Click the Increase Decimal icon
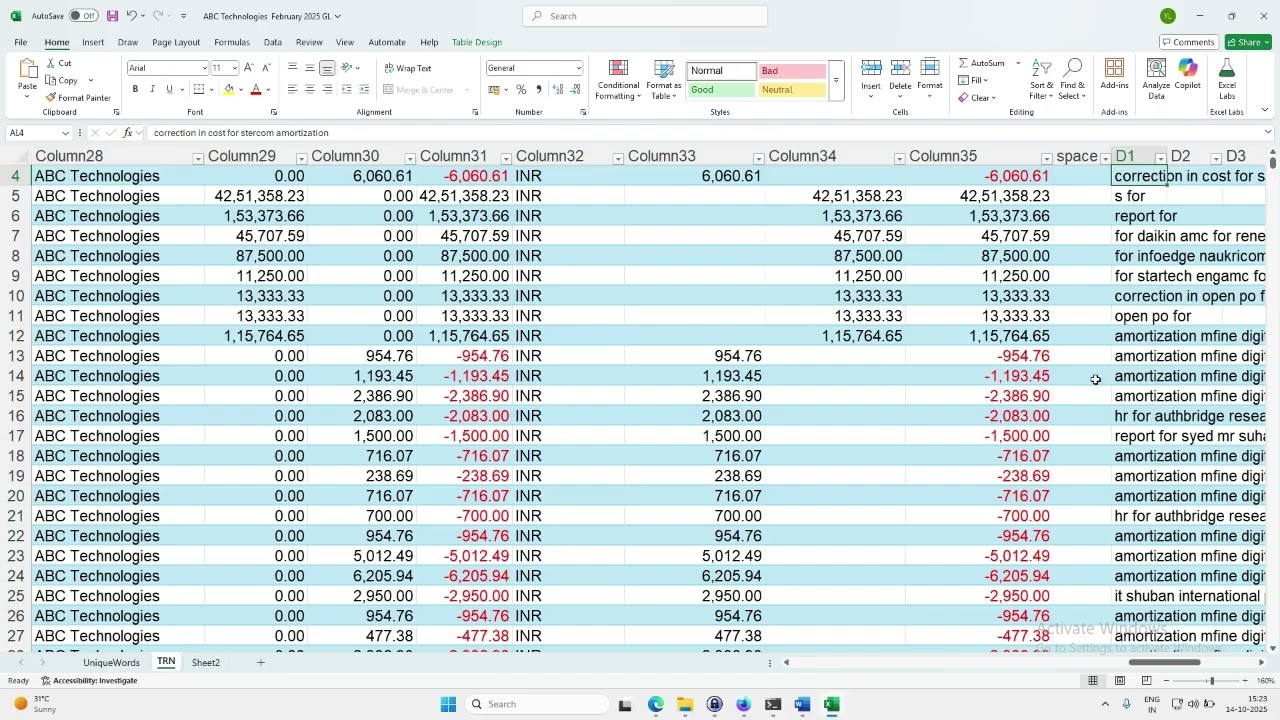The height and width of the screenshot is (720, 1280). pos(556,89)
